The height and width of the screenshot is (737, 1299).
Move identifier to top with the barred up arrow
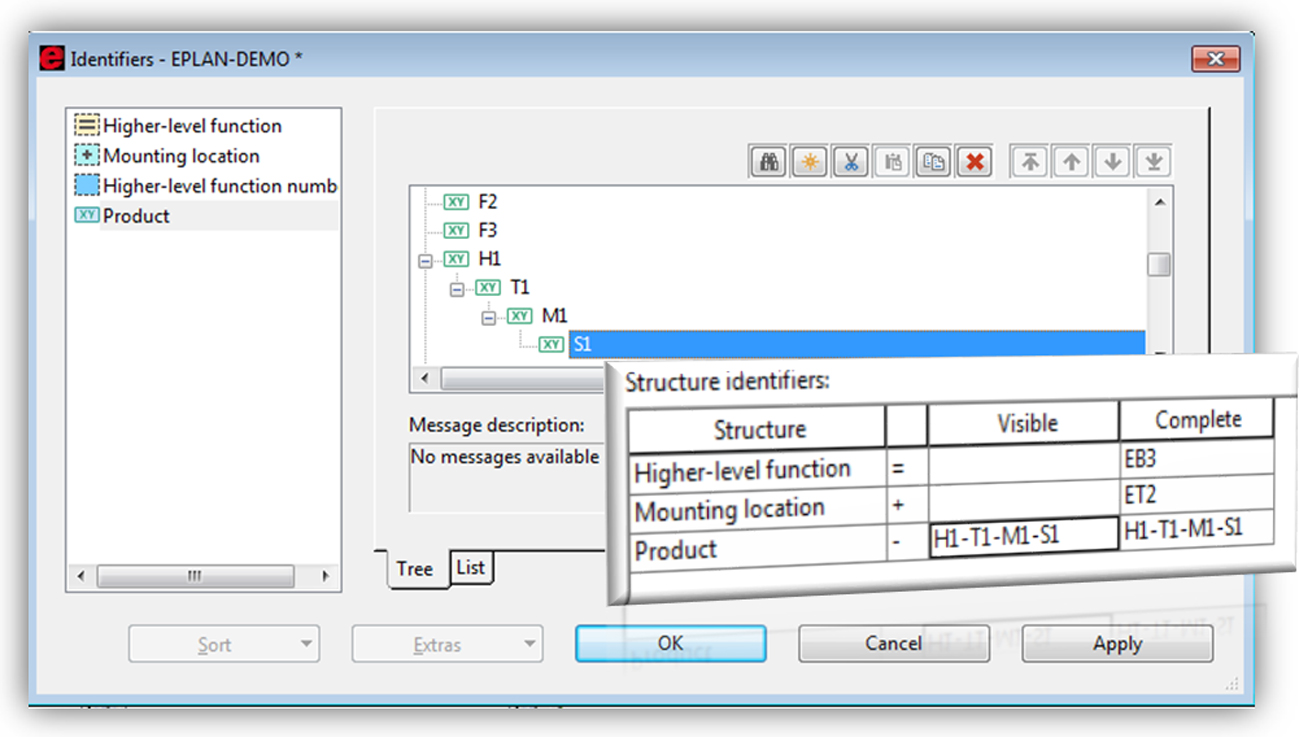[1030, 162]
